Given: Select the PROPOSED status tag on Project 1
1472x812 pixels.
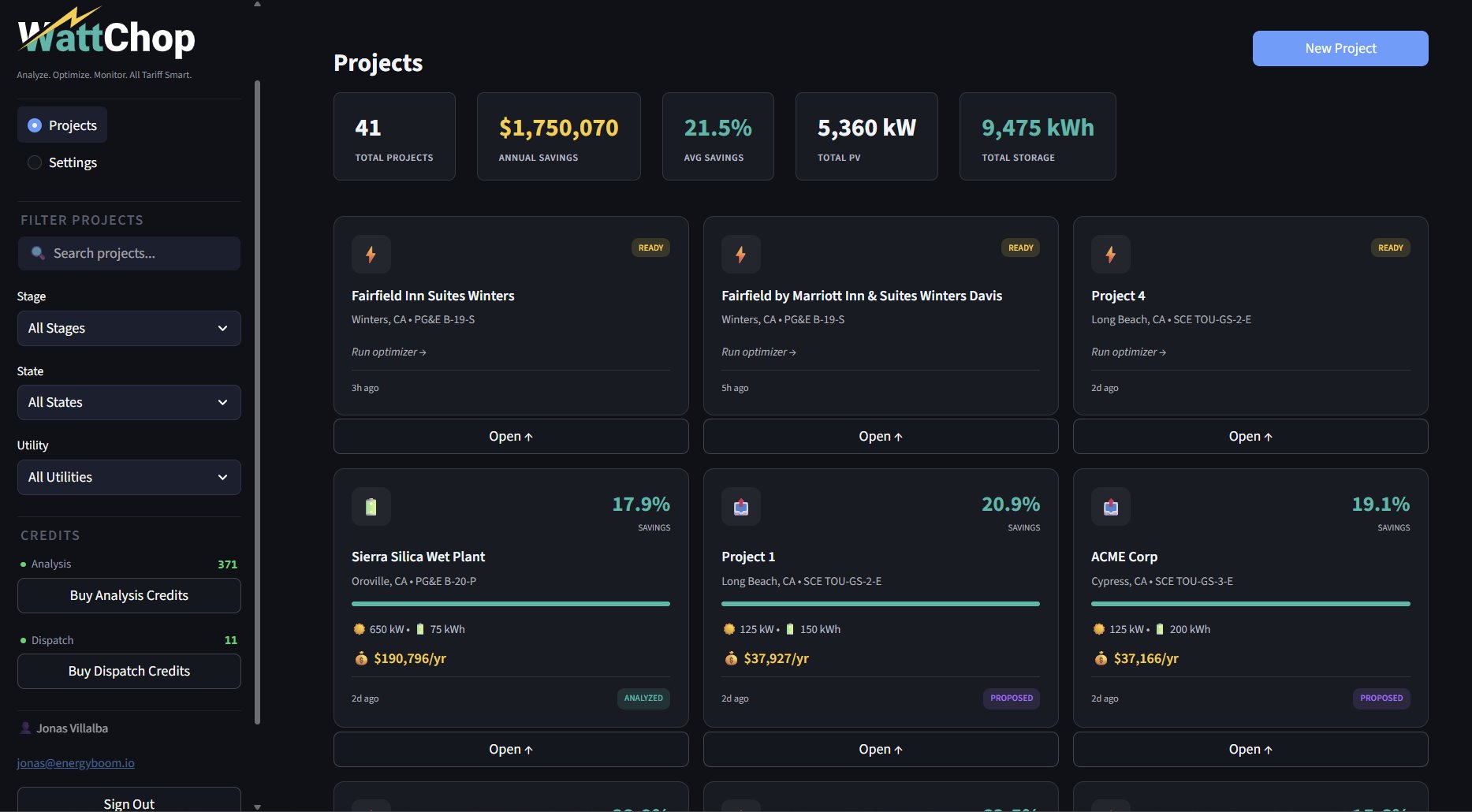Looking at the screenshot, I should point(1012,698).
